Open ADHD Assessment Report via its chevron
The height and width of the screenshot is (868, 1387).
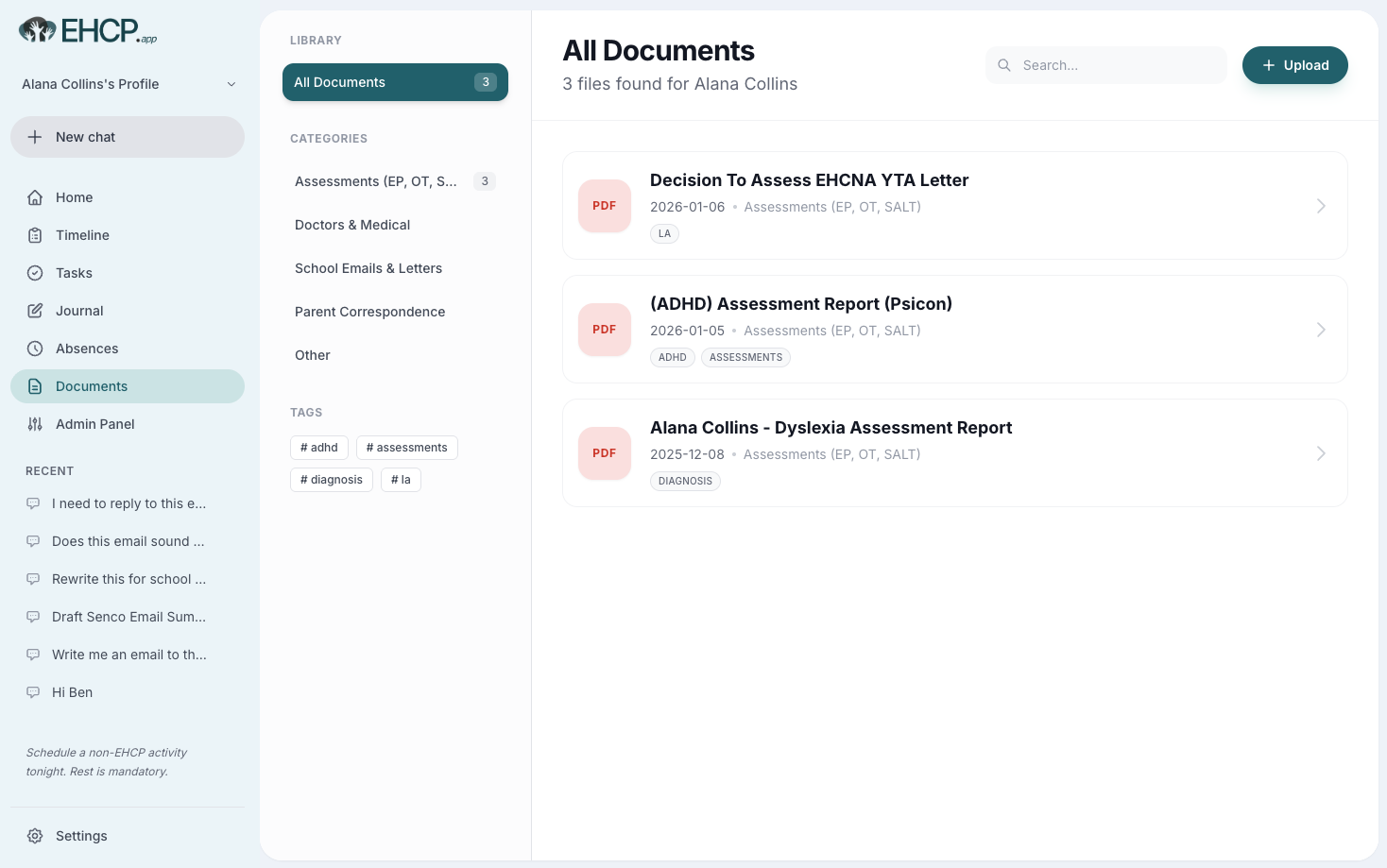pyautogui.click(x=1321, y=330)
